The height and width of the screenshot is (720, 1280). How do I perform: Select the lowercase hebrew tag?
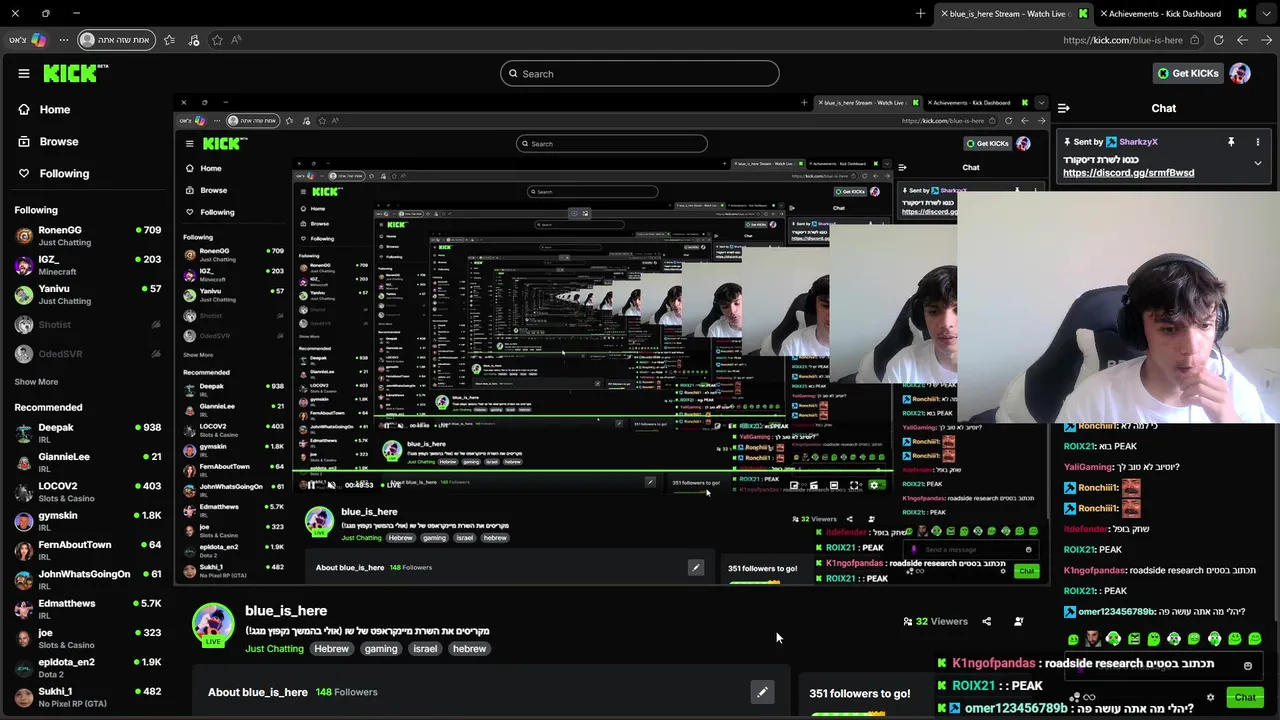469,649
